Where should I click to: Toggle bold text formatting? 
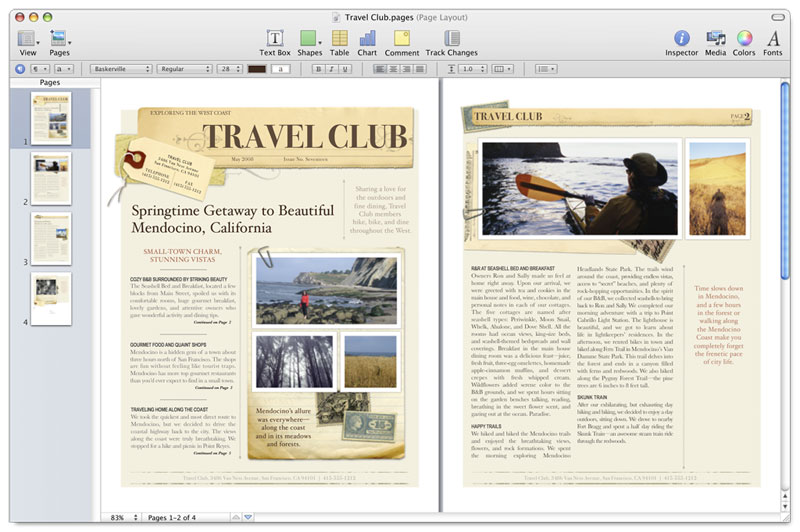(318, 69)
